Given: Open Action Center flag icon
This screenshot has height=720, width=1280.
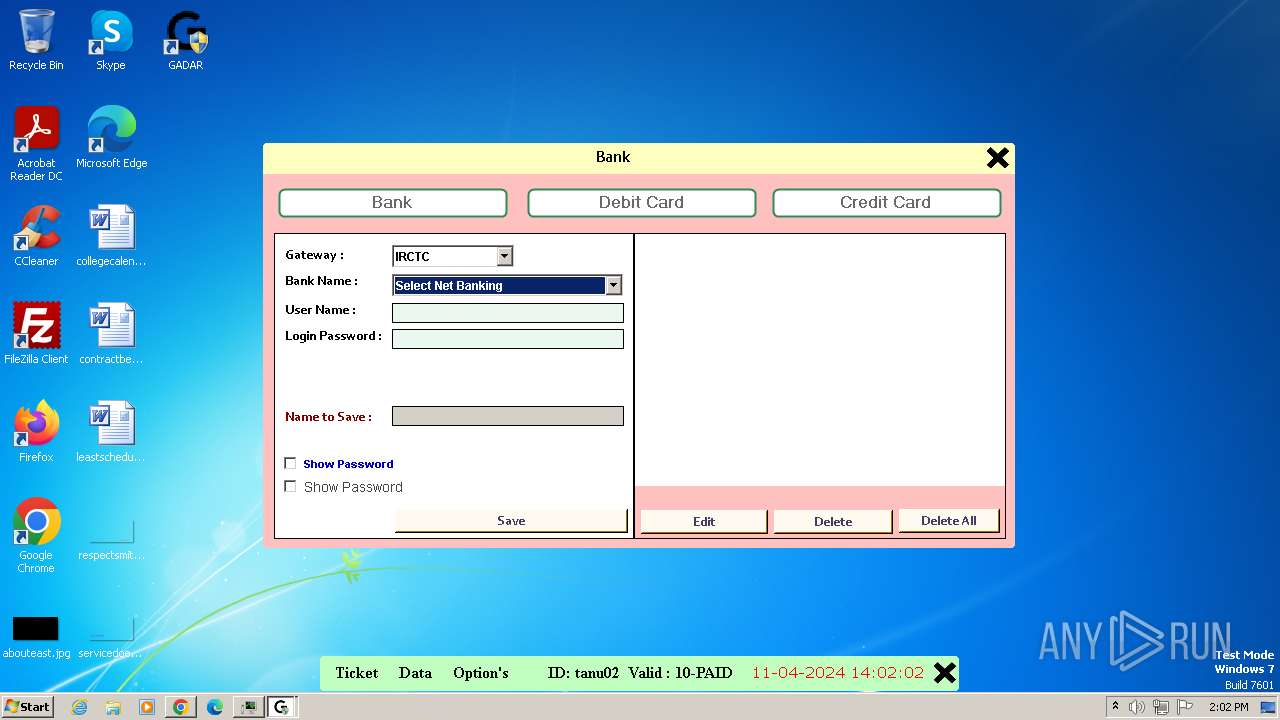Looking at the screenshot, I should 1185,707.
